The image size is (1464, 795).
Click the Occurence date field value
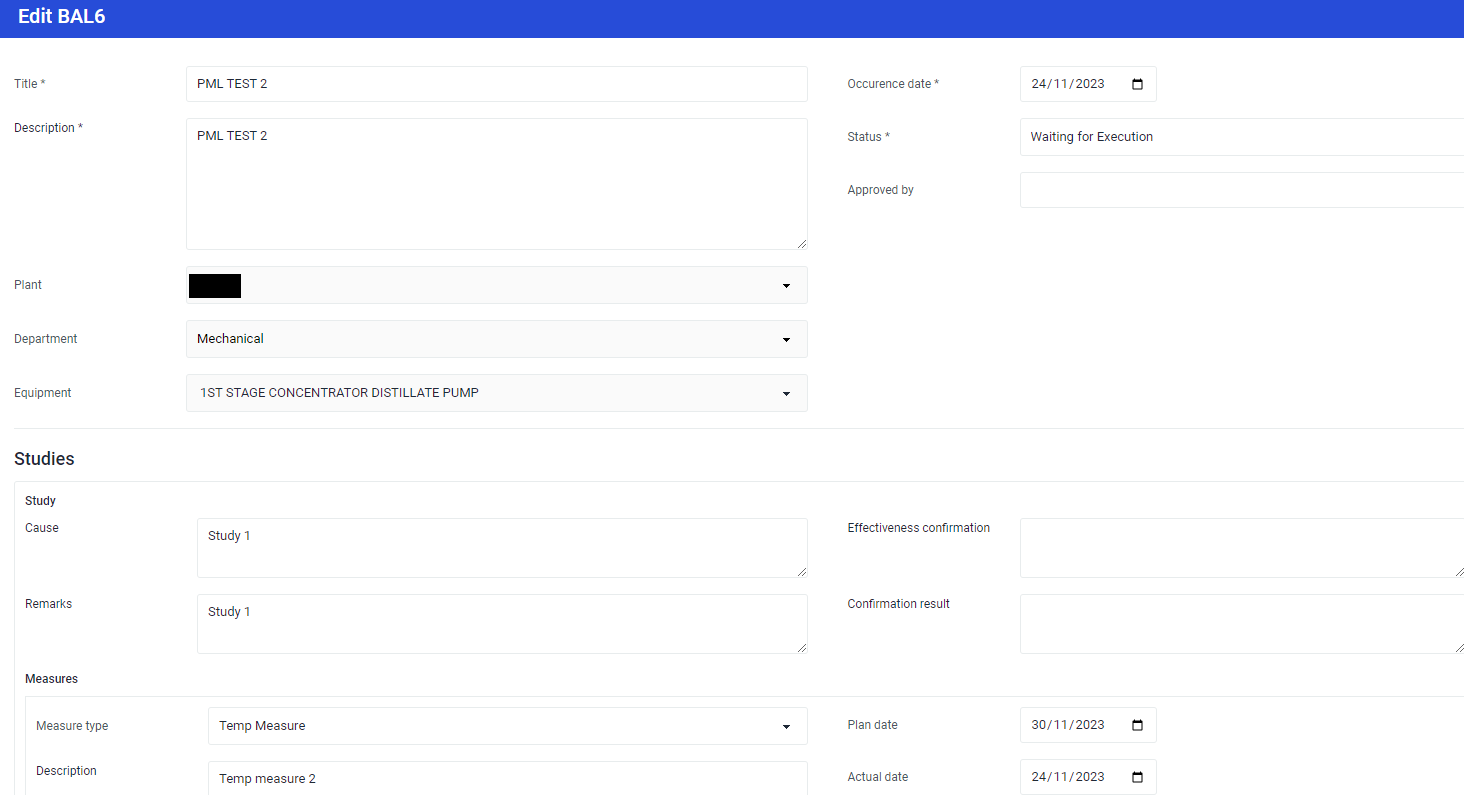1068,84
